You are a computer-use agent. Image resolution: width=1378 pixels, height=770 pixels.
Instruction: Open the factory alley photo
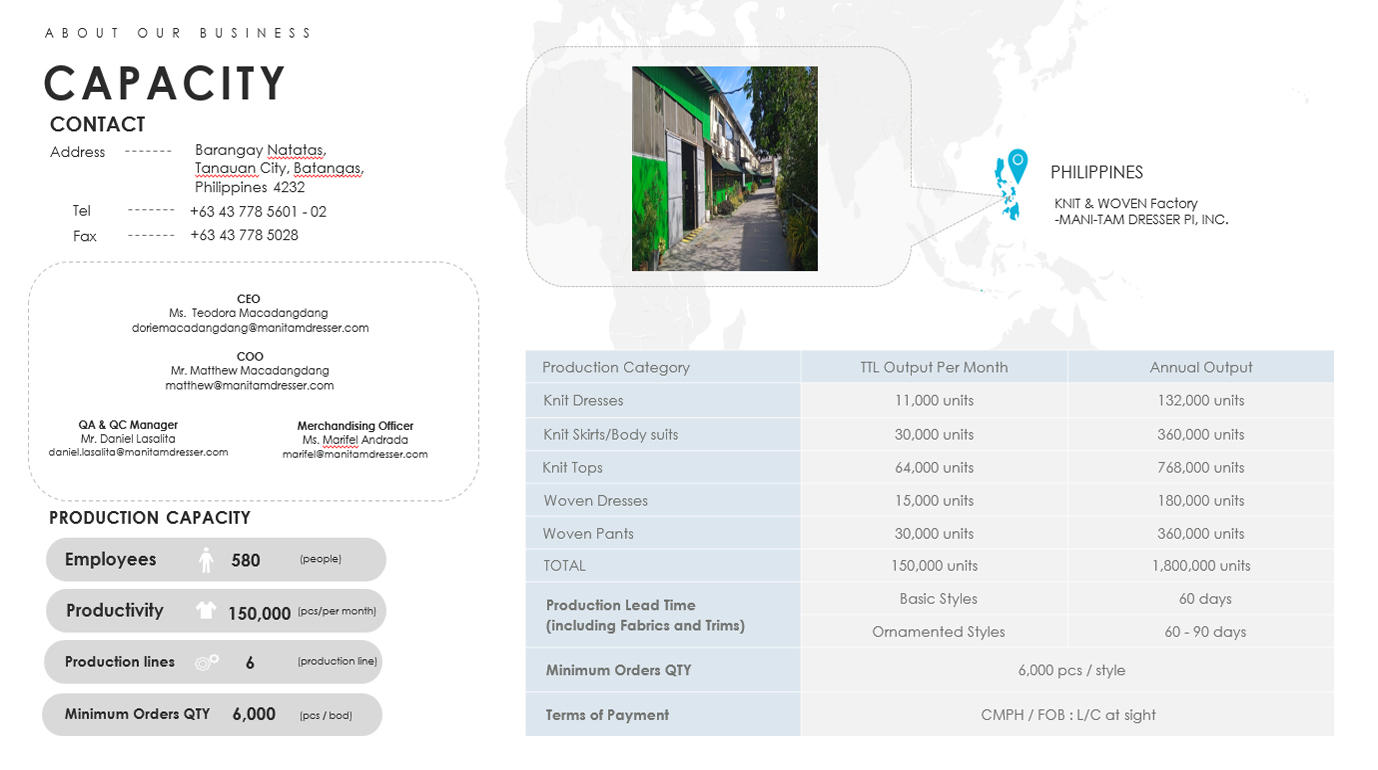pyautogui.click(x=724, y=168)
